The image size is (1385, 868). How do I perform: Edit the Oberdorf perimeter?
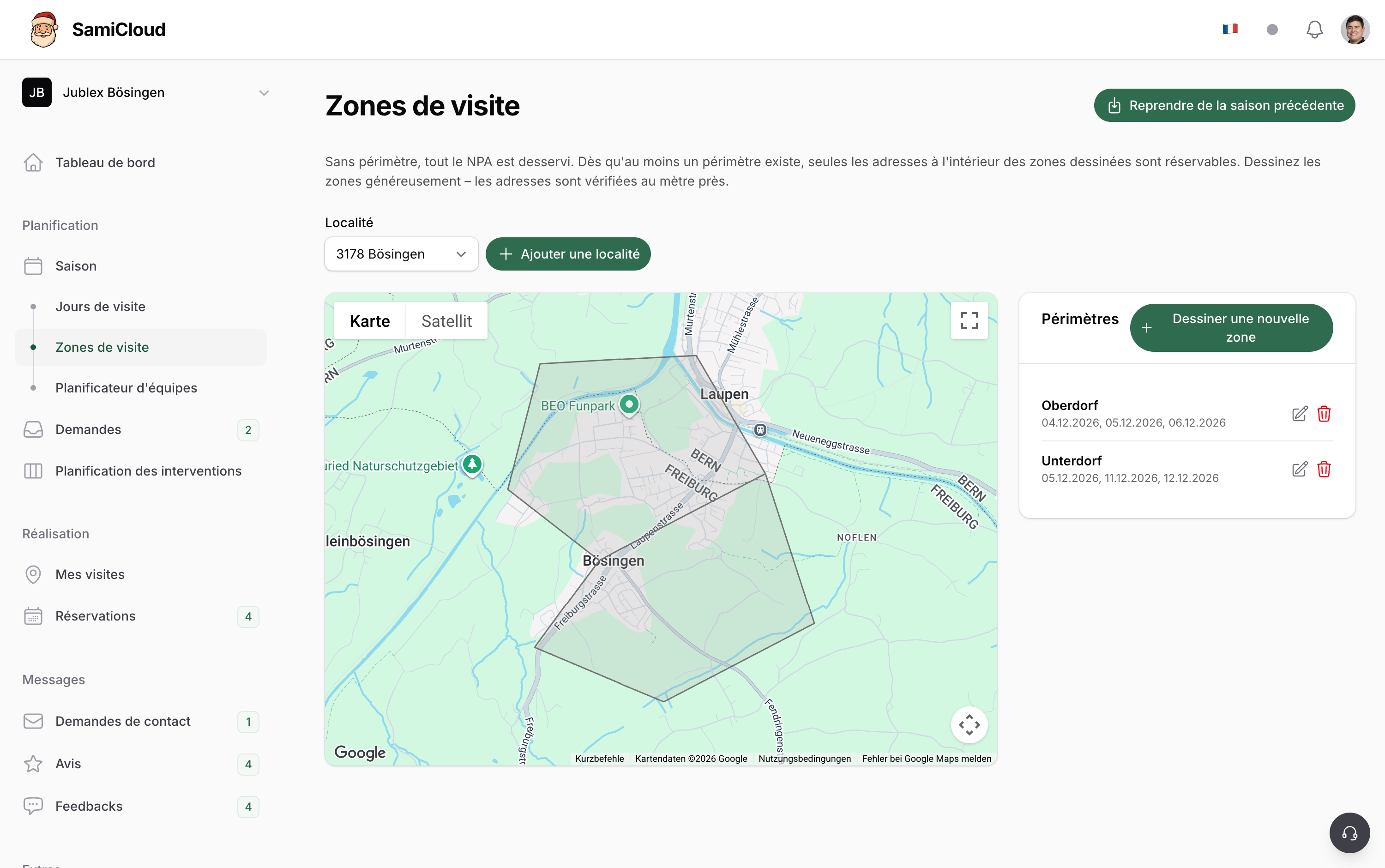(1300, 414)
